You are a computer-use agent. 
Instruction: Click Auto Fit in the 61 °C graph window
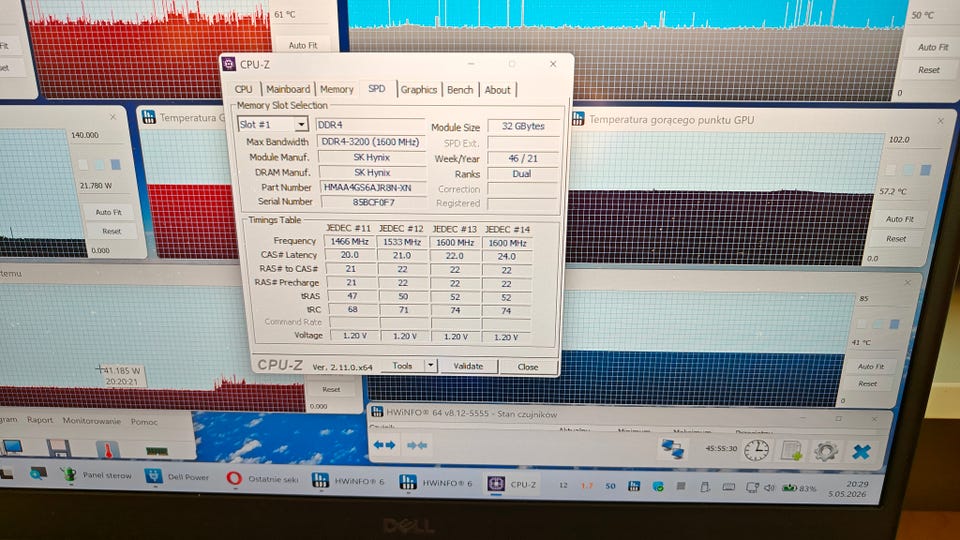click(x=303, y=45)
